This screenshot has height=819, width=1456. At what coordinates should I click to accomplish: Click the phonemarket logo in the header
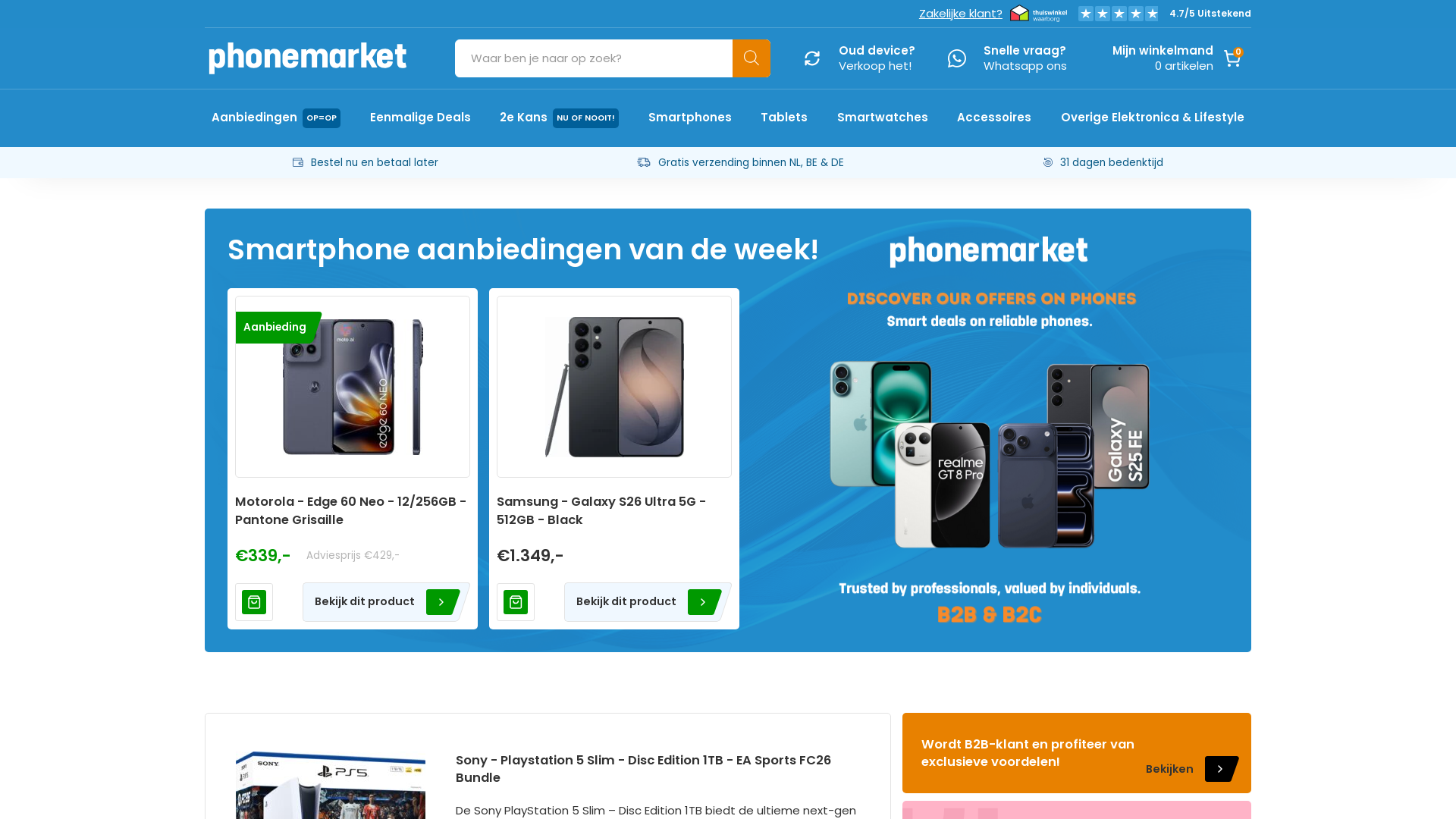click(x=308, y=58)
